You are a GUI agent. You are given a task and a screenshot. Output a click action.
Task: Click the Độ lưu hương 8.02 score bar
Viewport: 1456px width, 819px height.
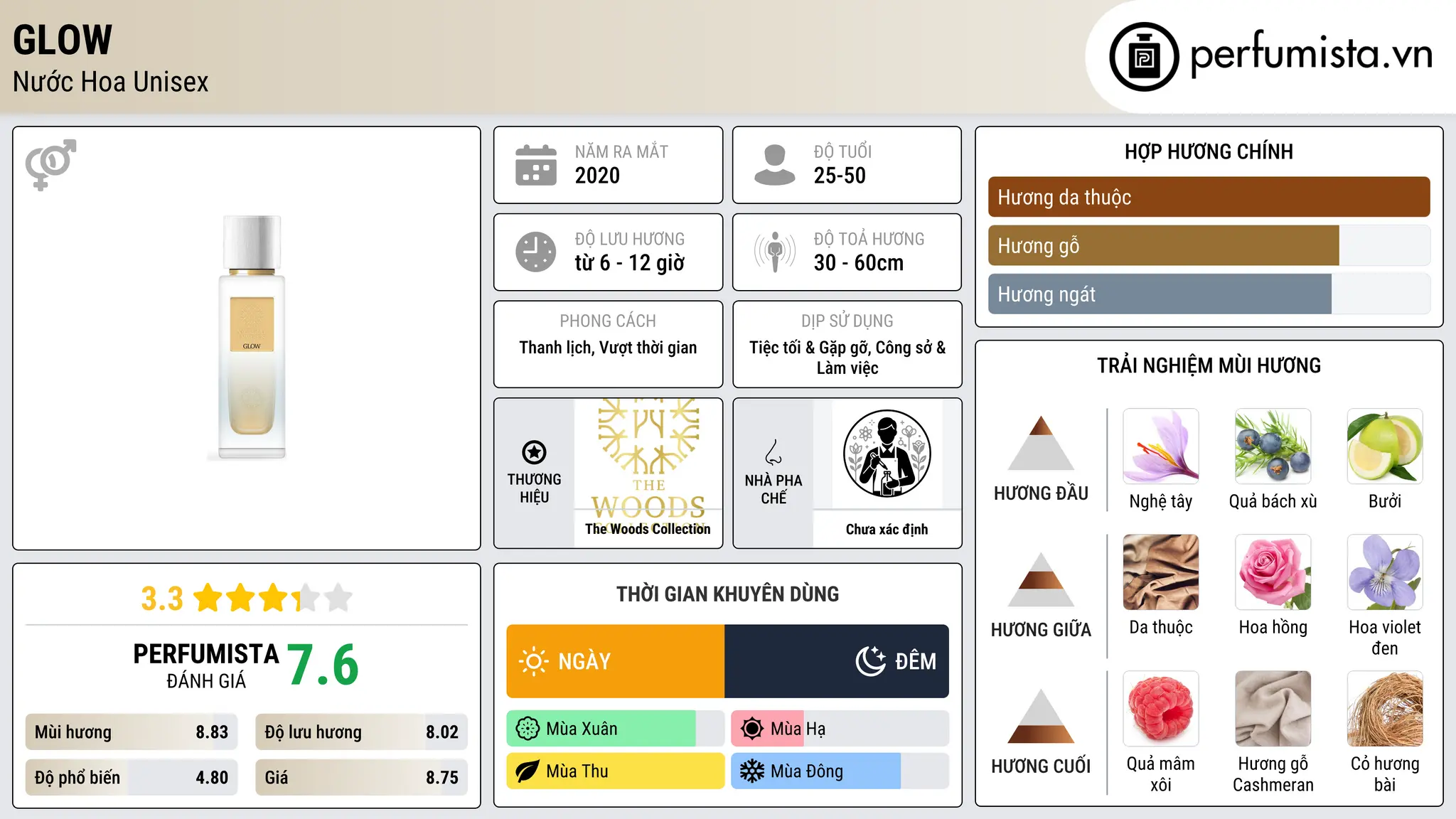point(361,732)
